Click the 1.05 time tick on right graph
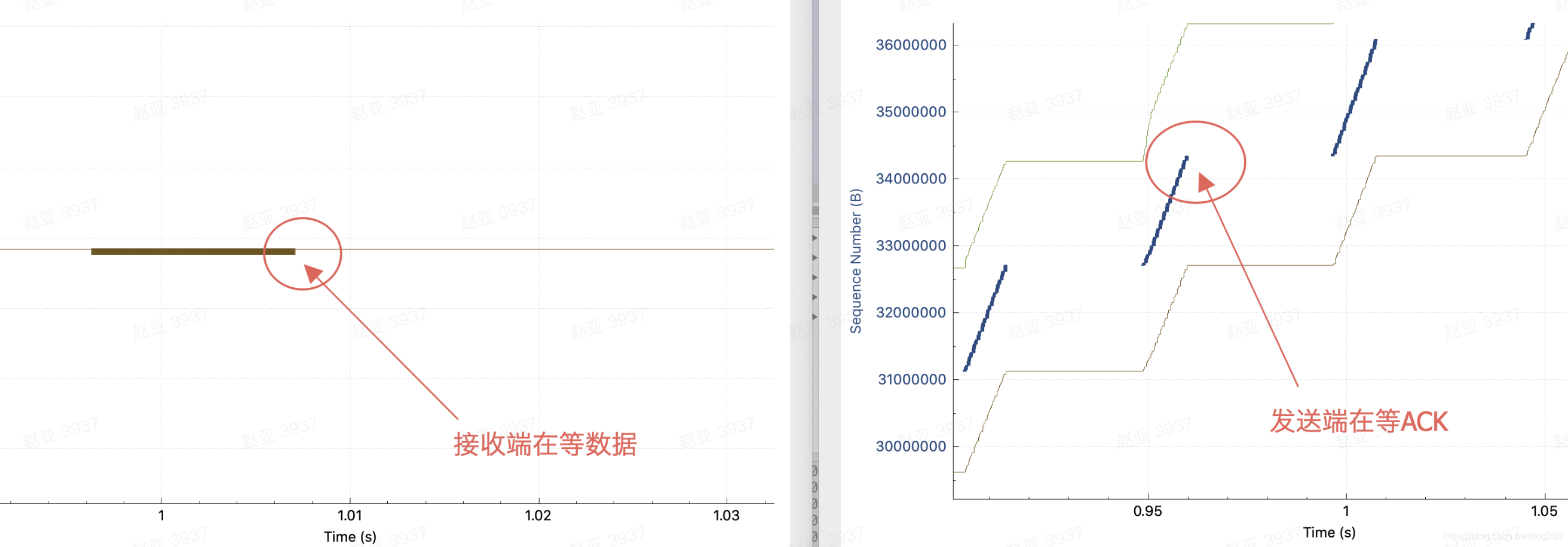Image resolution: width=1568 pixels, height=547 pixels. pyautogui.click(x=1544, y=511)
